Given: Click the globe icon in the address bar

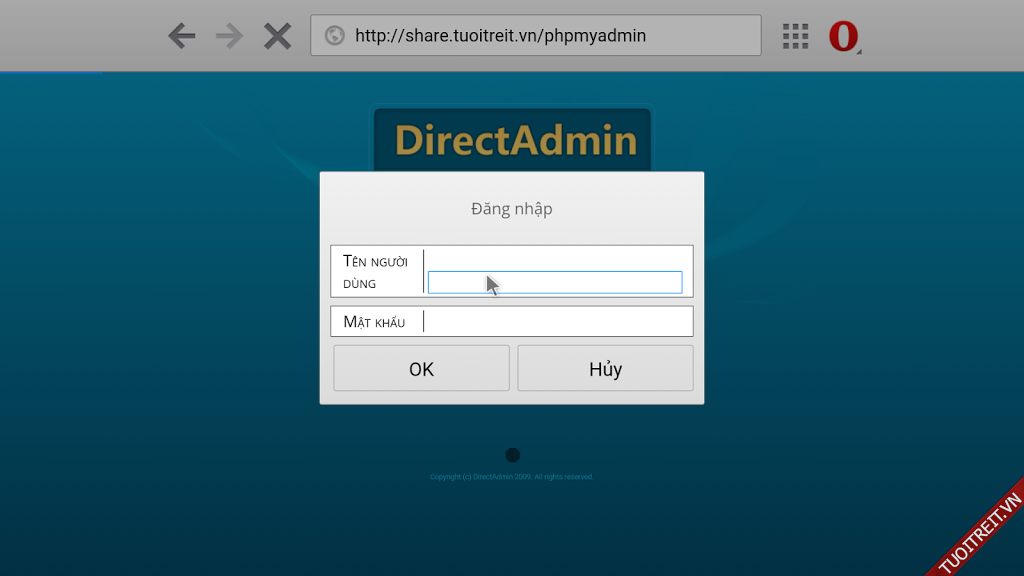Looking at the screenshot, I should click(335, 36).
